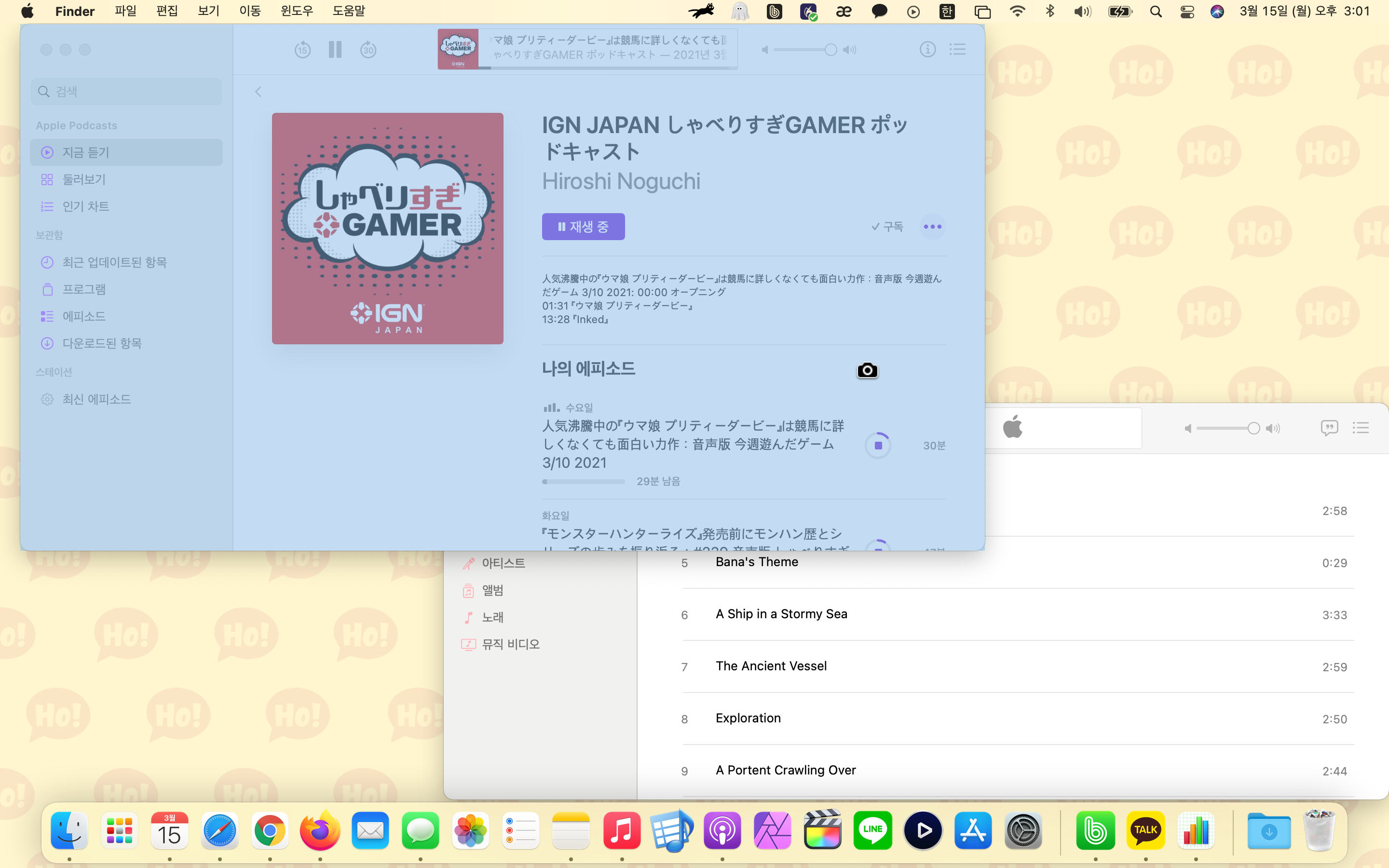The image size is (1389, 868).
Task: Open KakaoTalk from the Dock
Action: (x=1145, y=830)
